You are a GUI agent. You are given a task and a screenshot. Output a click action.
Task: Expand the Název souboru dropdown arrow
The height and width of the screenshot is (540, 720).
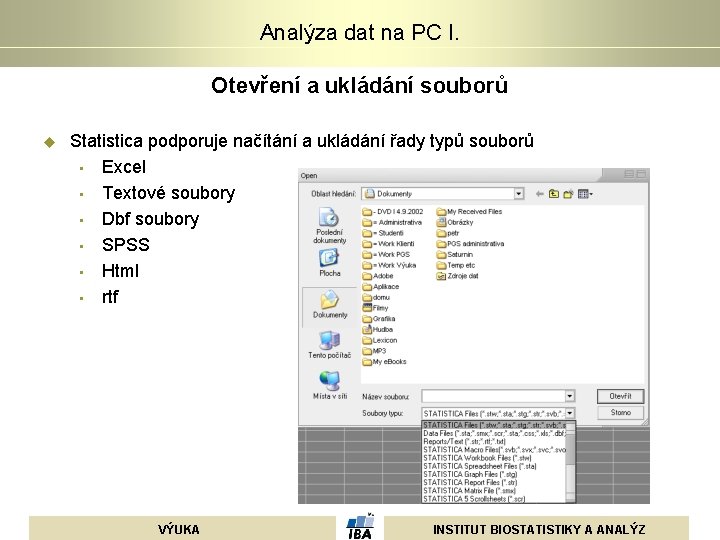569,396
